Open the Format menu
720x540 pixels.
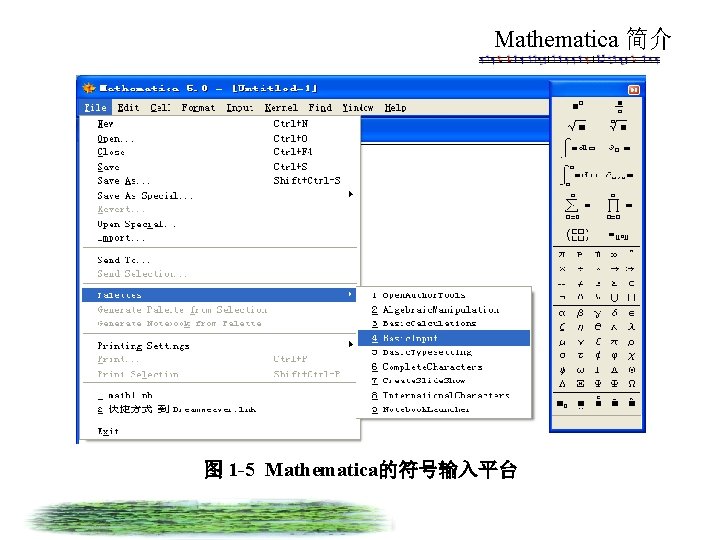click(x=198, y=107)
